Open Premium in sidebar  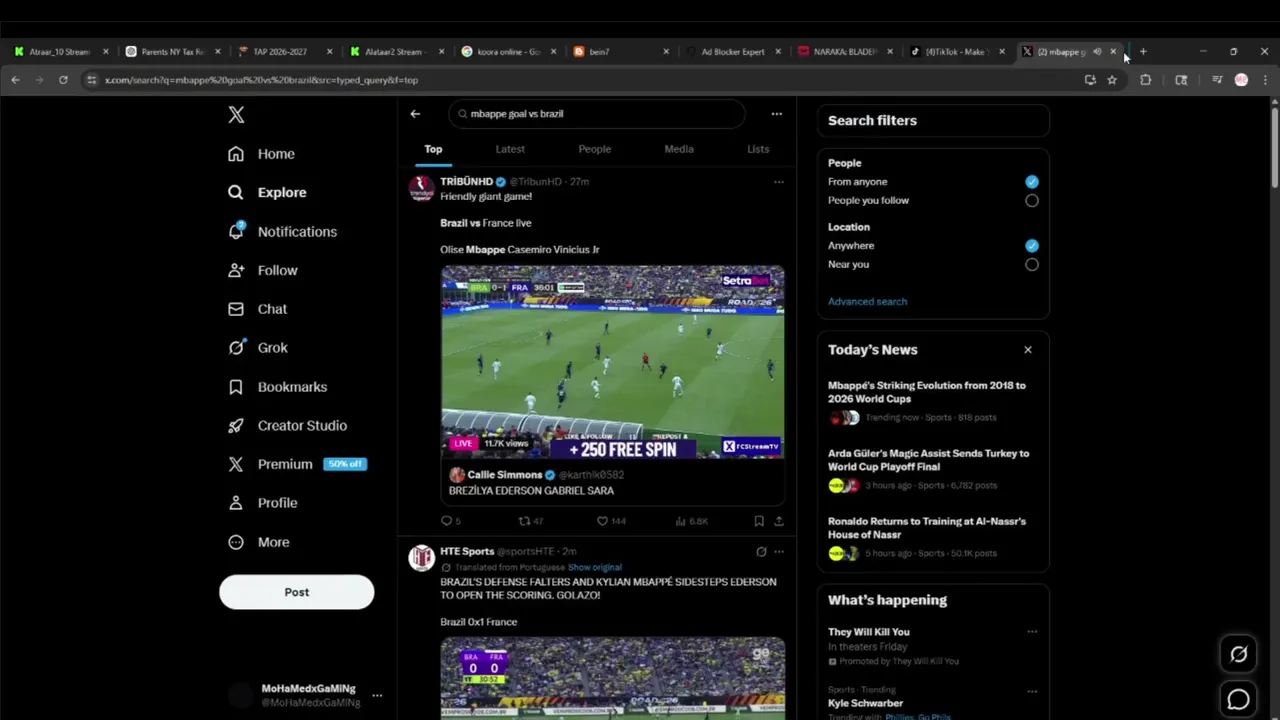(296, 464)
